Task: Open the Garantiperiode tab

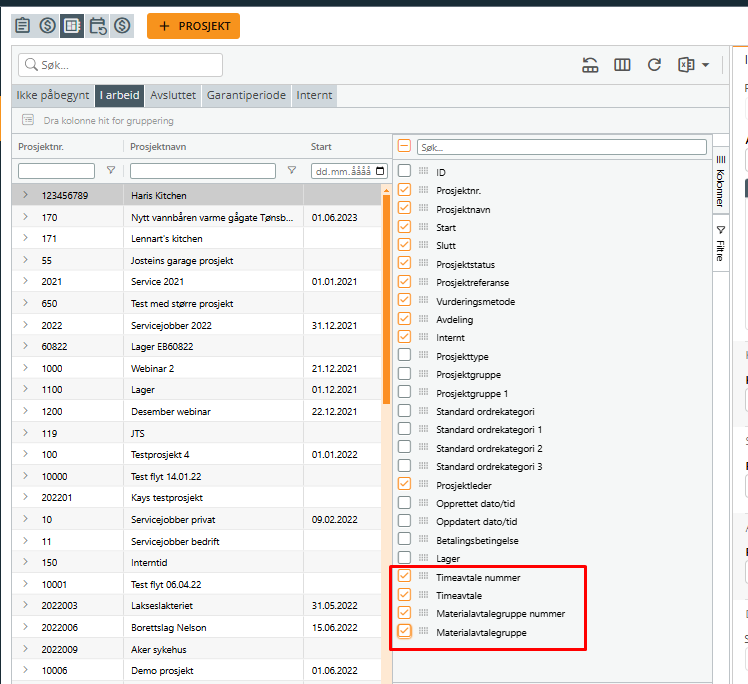Action: [x=246, y=95]
